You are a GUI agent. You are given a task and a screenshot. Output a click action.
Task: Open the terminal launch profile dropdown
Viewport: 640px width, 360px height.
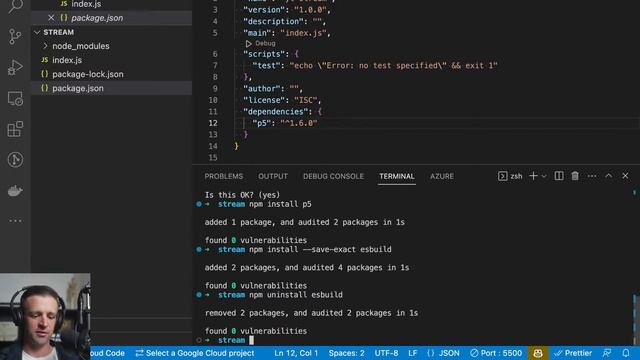(544, 176)
